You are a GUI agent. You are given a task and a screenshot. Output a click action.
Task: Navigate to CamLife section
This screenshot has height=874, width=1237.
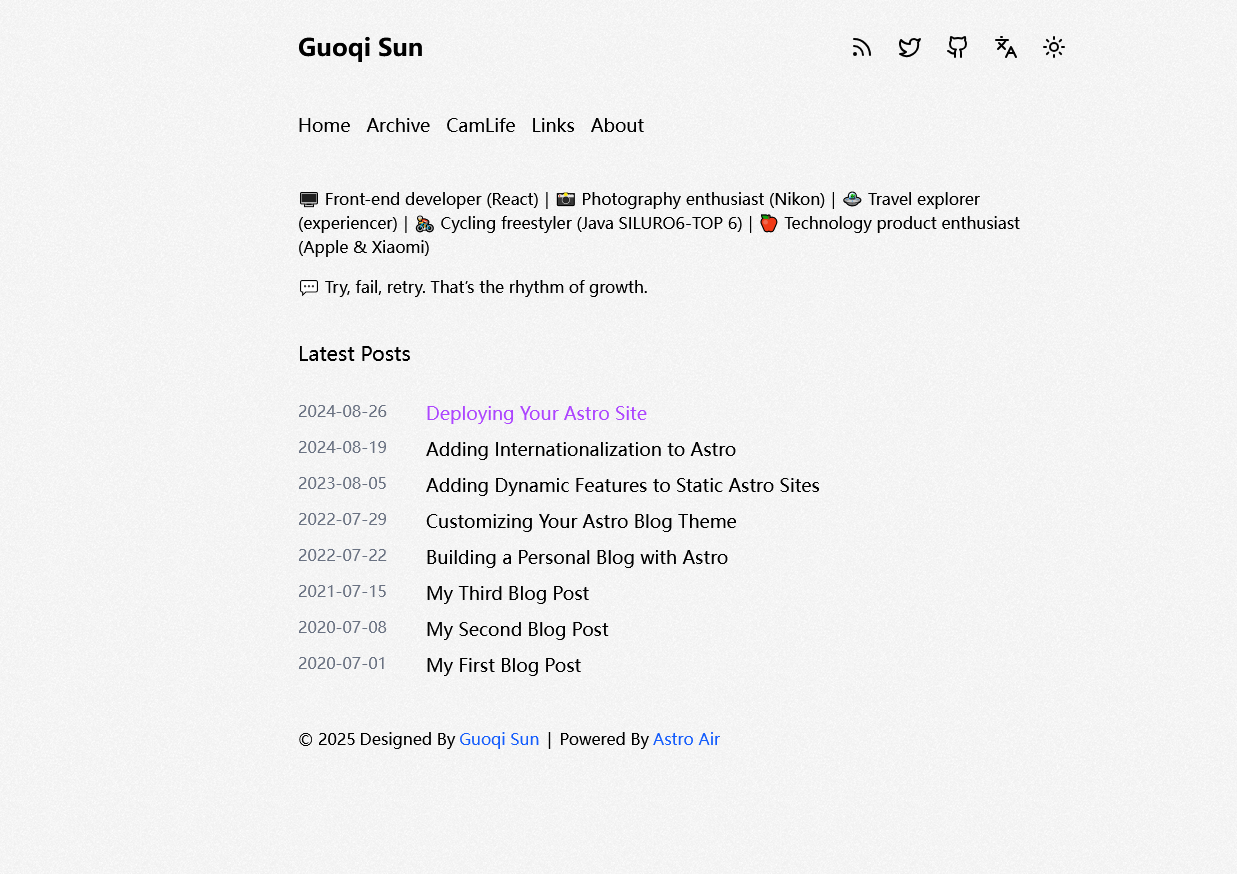[x=480, y=125]
